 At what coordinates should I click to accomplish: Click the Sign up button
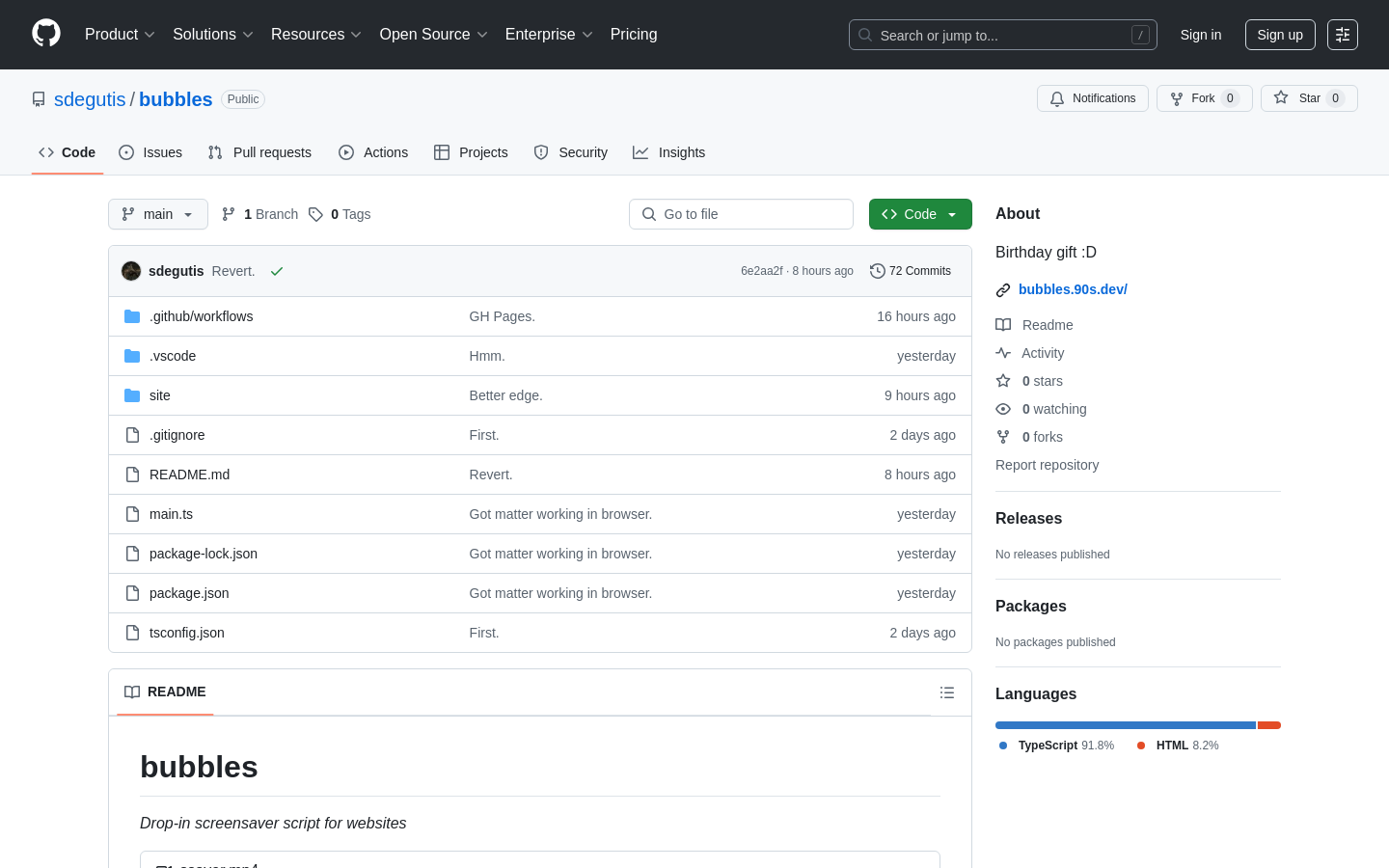[1280, 35]
